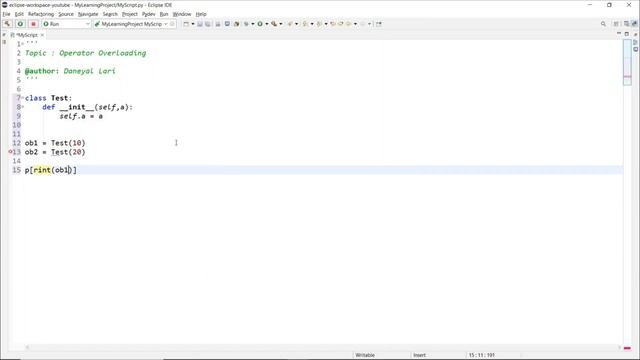Viewport: 640px width, 360px height.
Task: Click the 'Writable' status bar entry
Action: pyautogui.click(x=365, y=355)
